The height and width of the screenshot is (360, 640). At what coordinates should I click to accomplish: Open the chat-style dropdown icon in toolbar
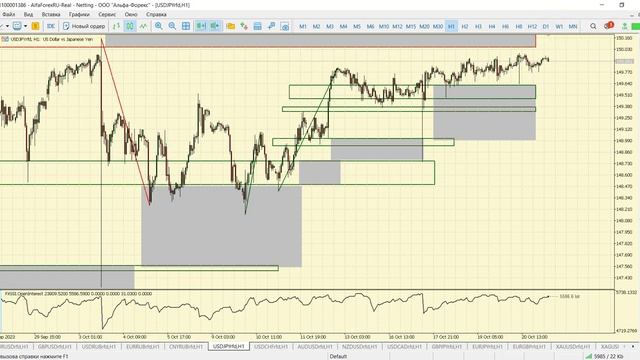[x=17, y=26]
